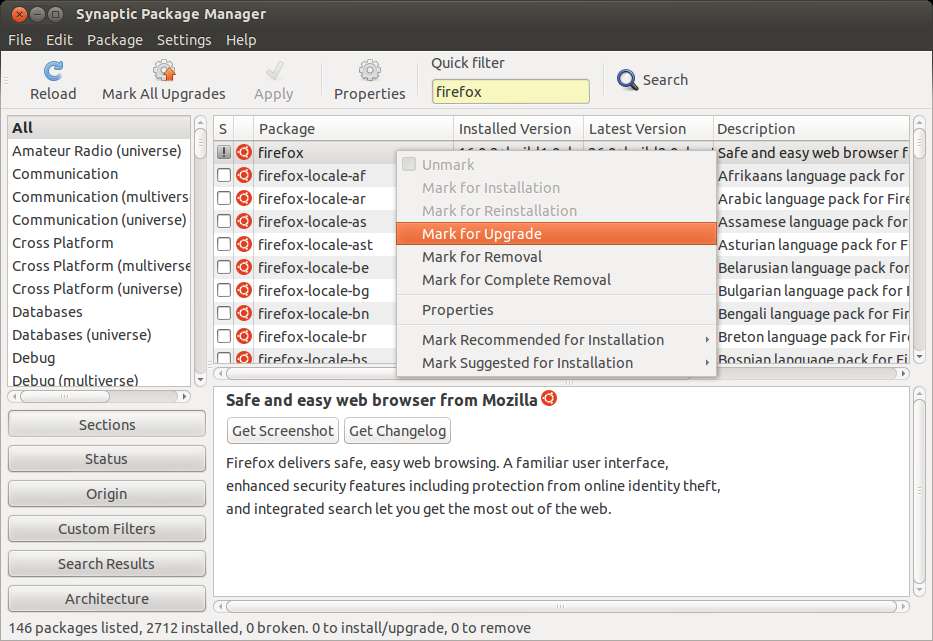Viewport: 933px width, 641px height.
Task: Switch to the Architecture view
Action: pyautogui.click(x=107, y=599)
